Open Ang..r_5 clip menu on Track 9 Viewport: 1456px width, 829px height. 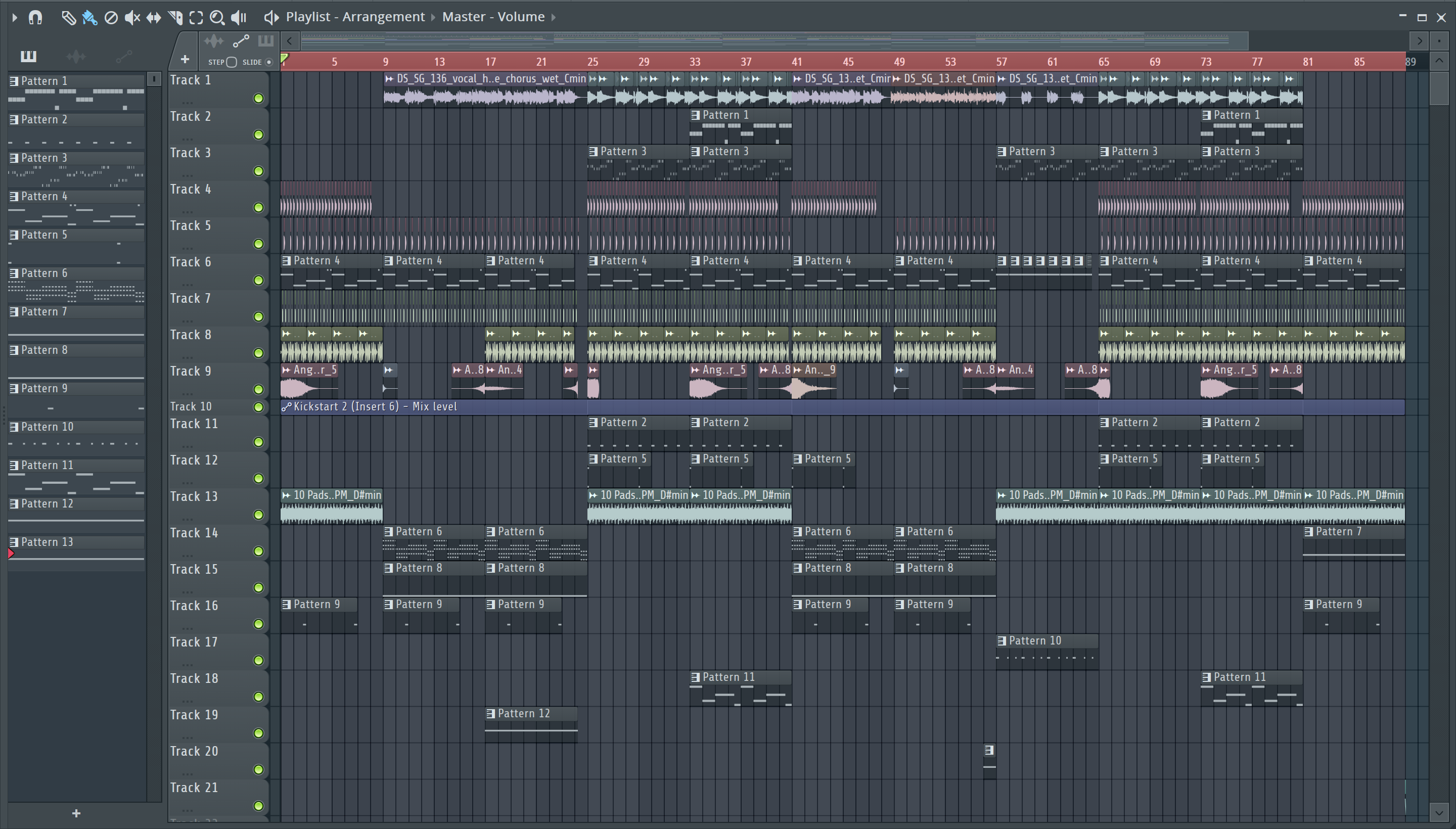click(x=287, y=370)
